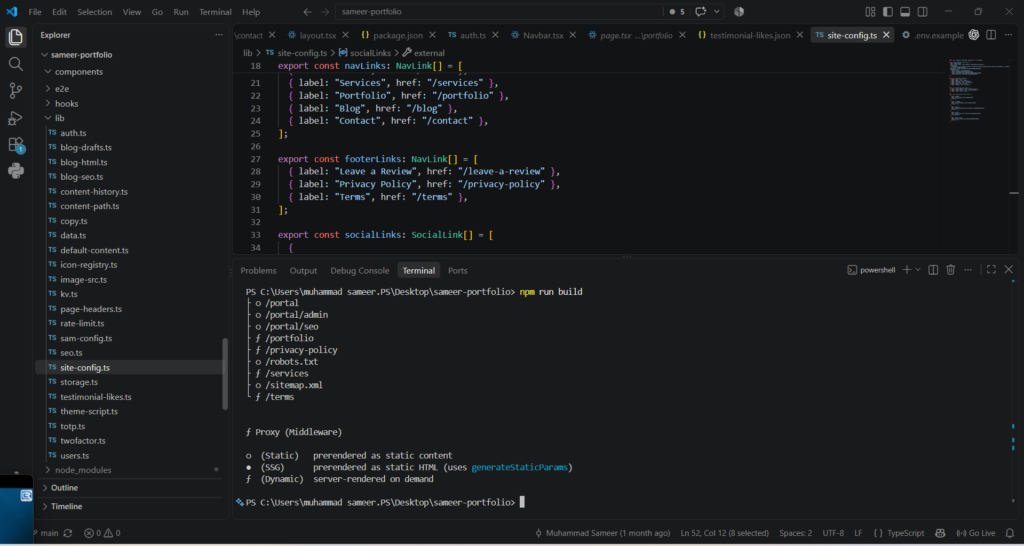The width and height of the screenshot is (1024, 546).
Task: Click the socialLinks breadcrumb
Action: coord(364,53)
